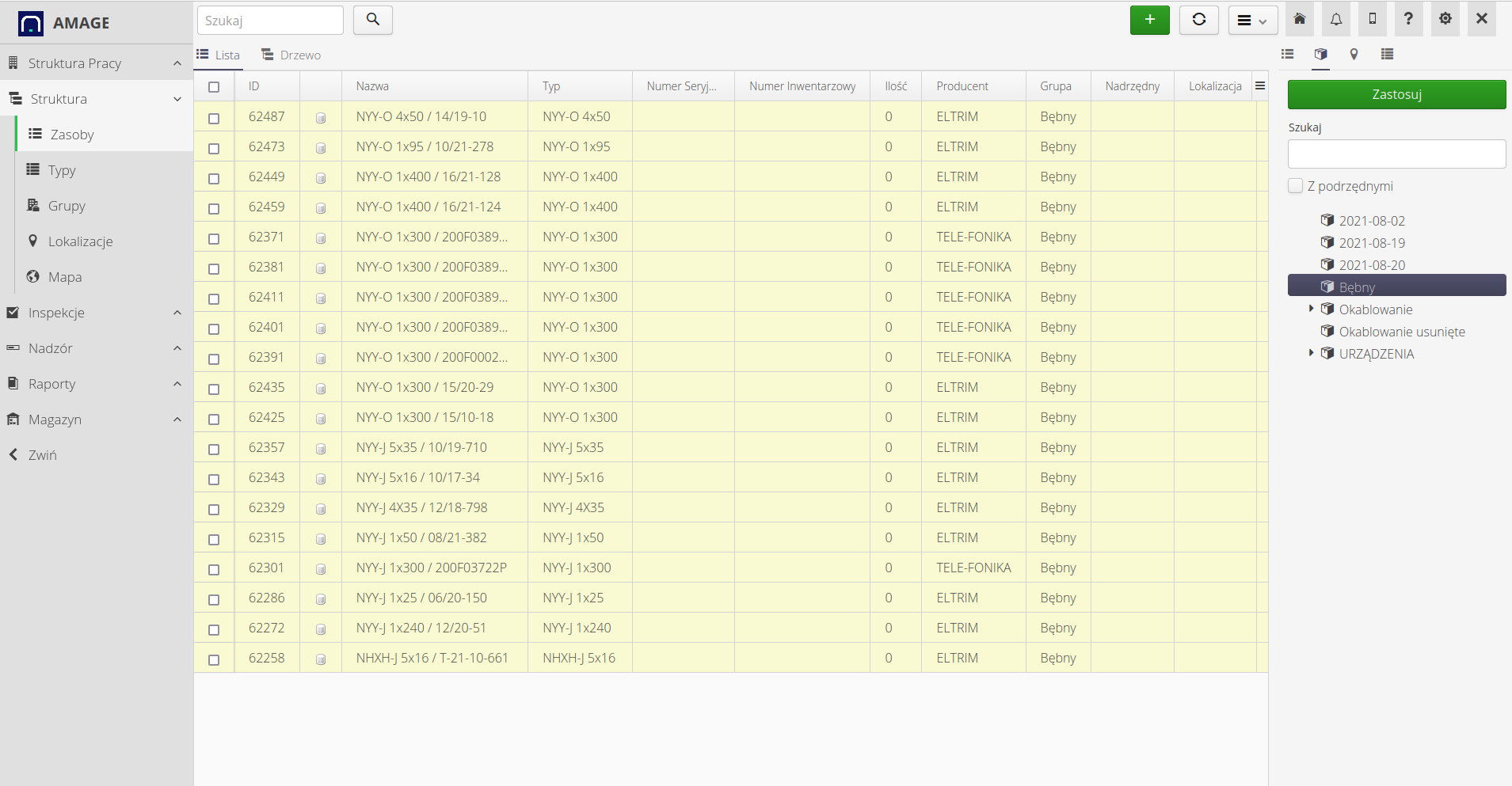1512x786 pixels.
Task: Click the mobile device icon
Action: click(x=1373, y=20)
